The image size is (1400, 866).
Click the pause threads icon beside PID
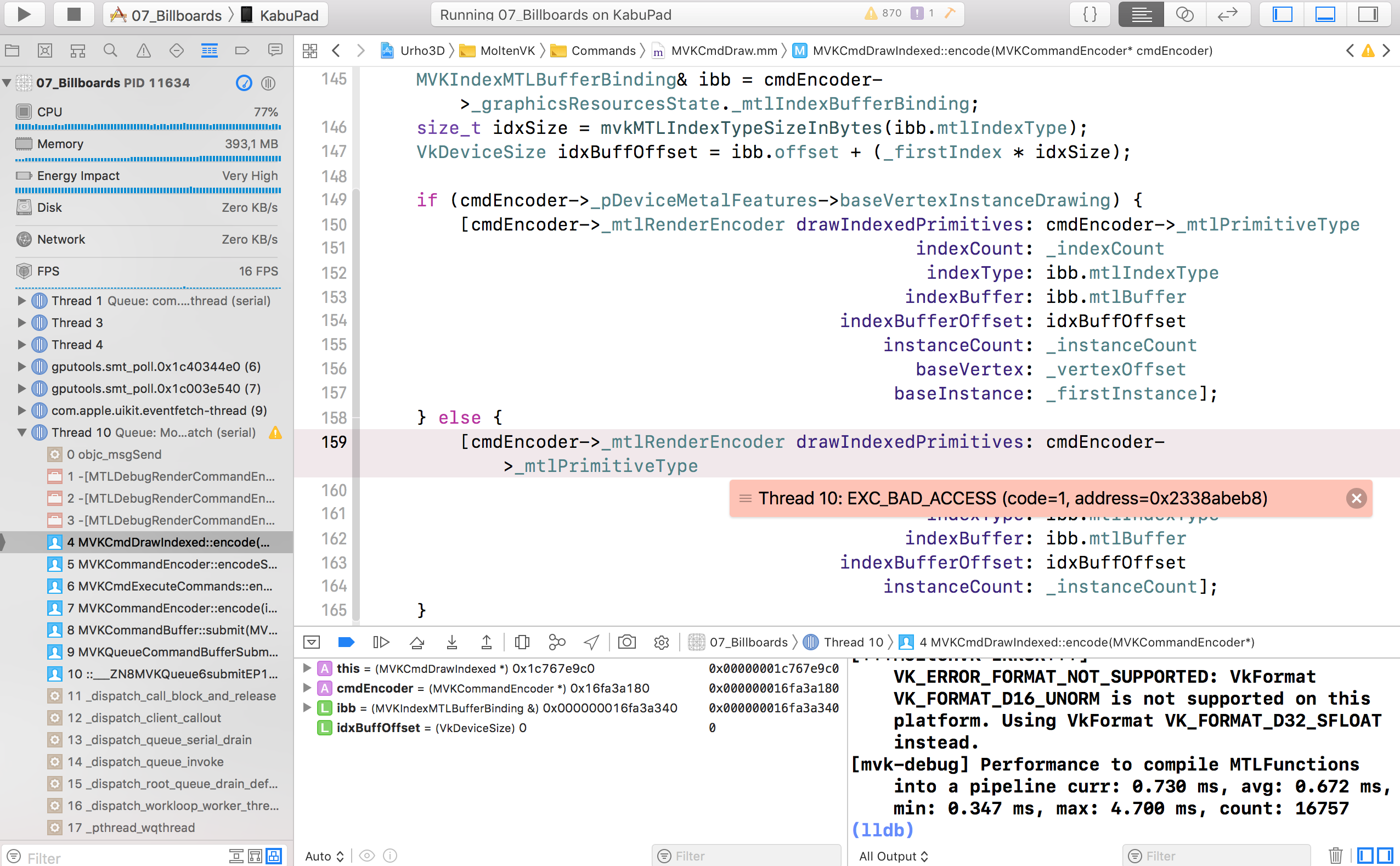(x=268, y=83)
